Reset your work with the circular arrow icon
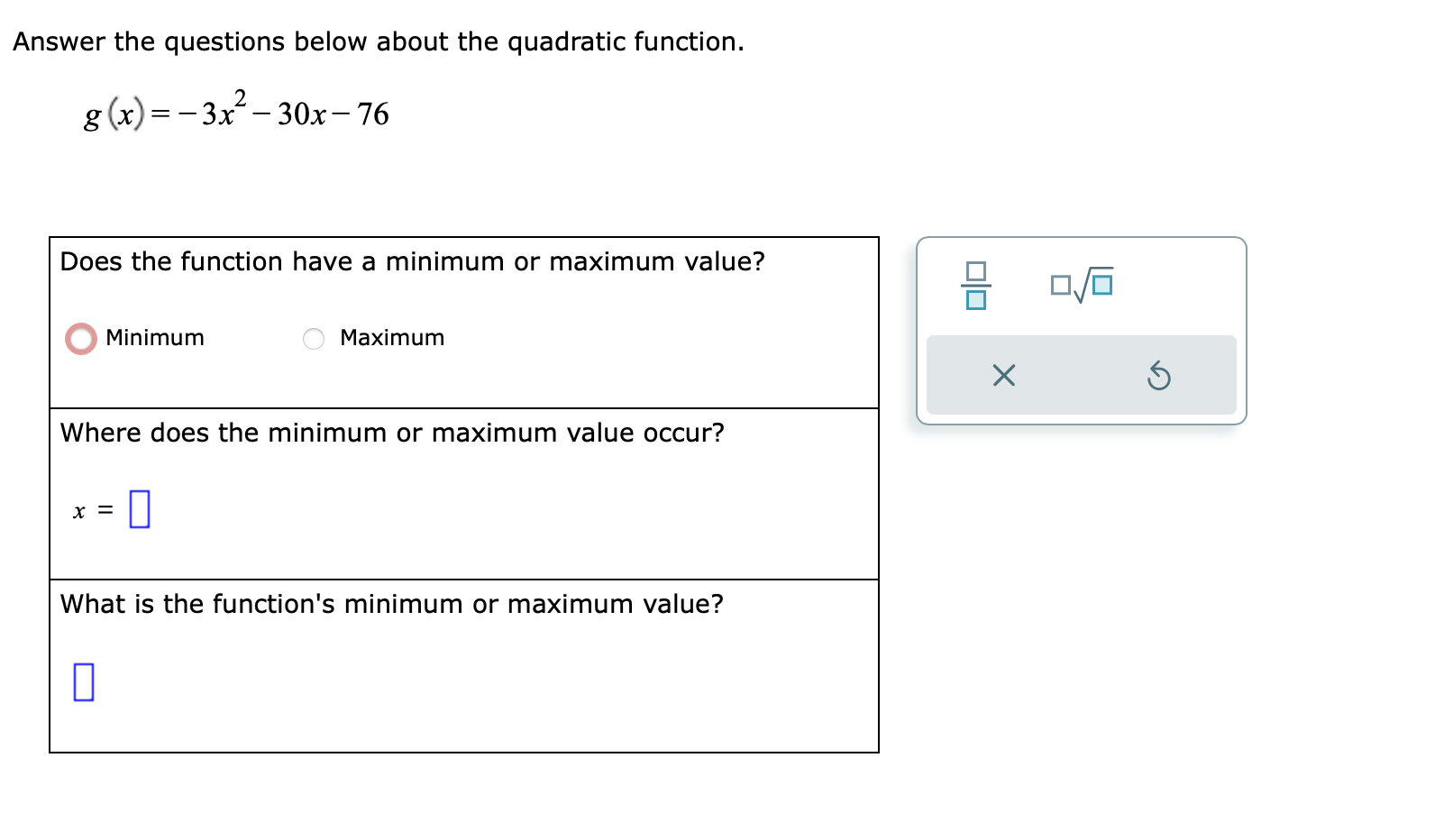This screenshot has width=1444, height=840. click(1159, 375)
